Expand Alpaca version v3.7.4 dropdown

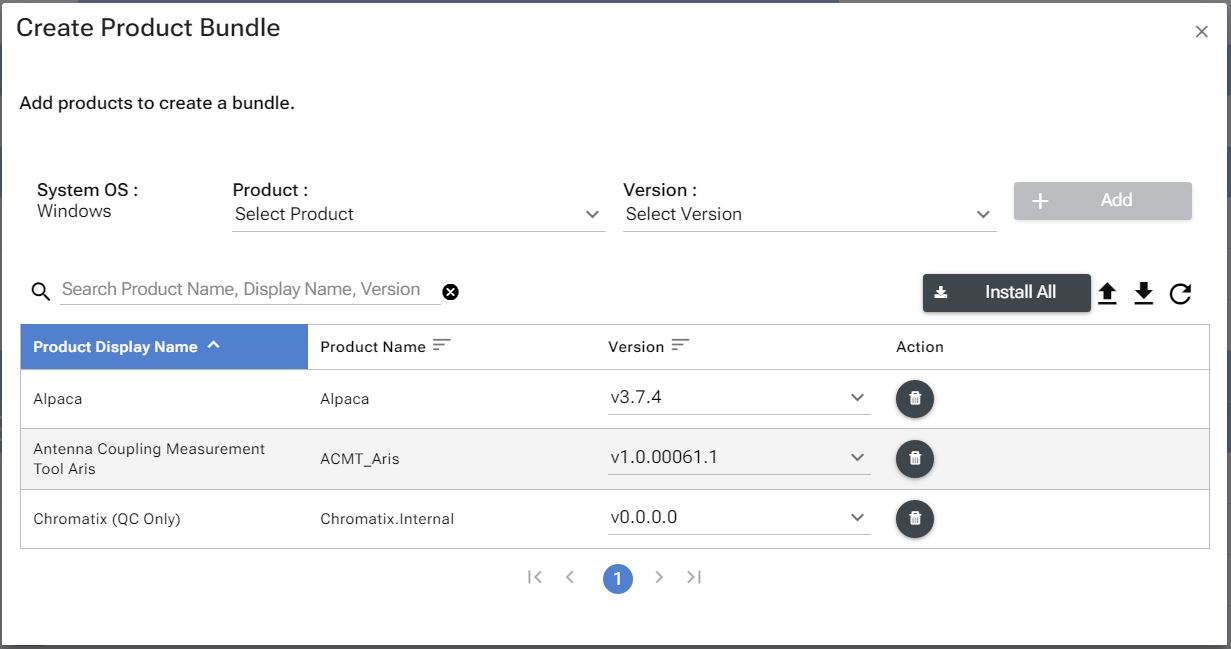tap(738, 398)
